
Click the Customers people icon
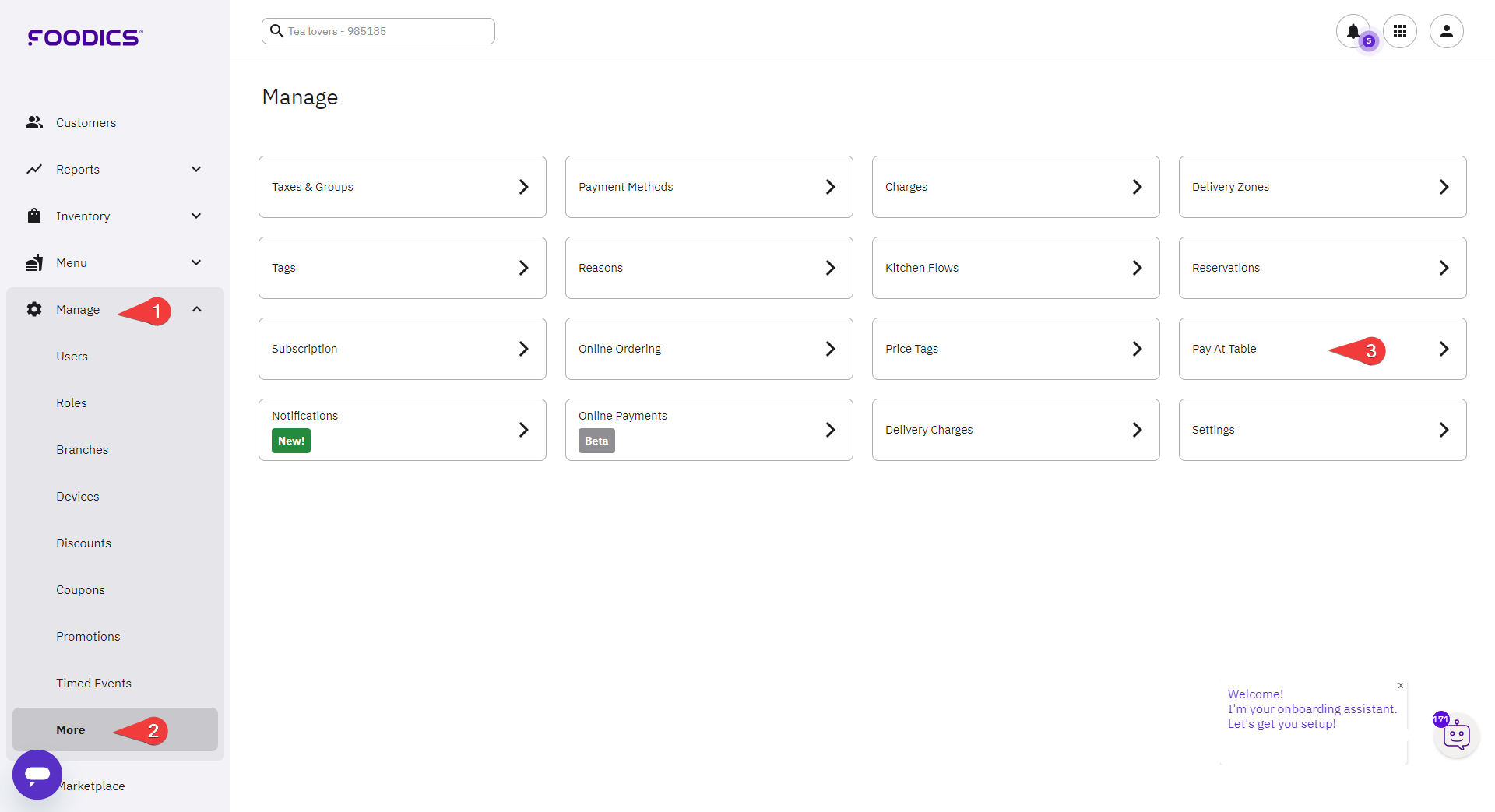tap(34, 123)
